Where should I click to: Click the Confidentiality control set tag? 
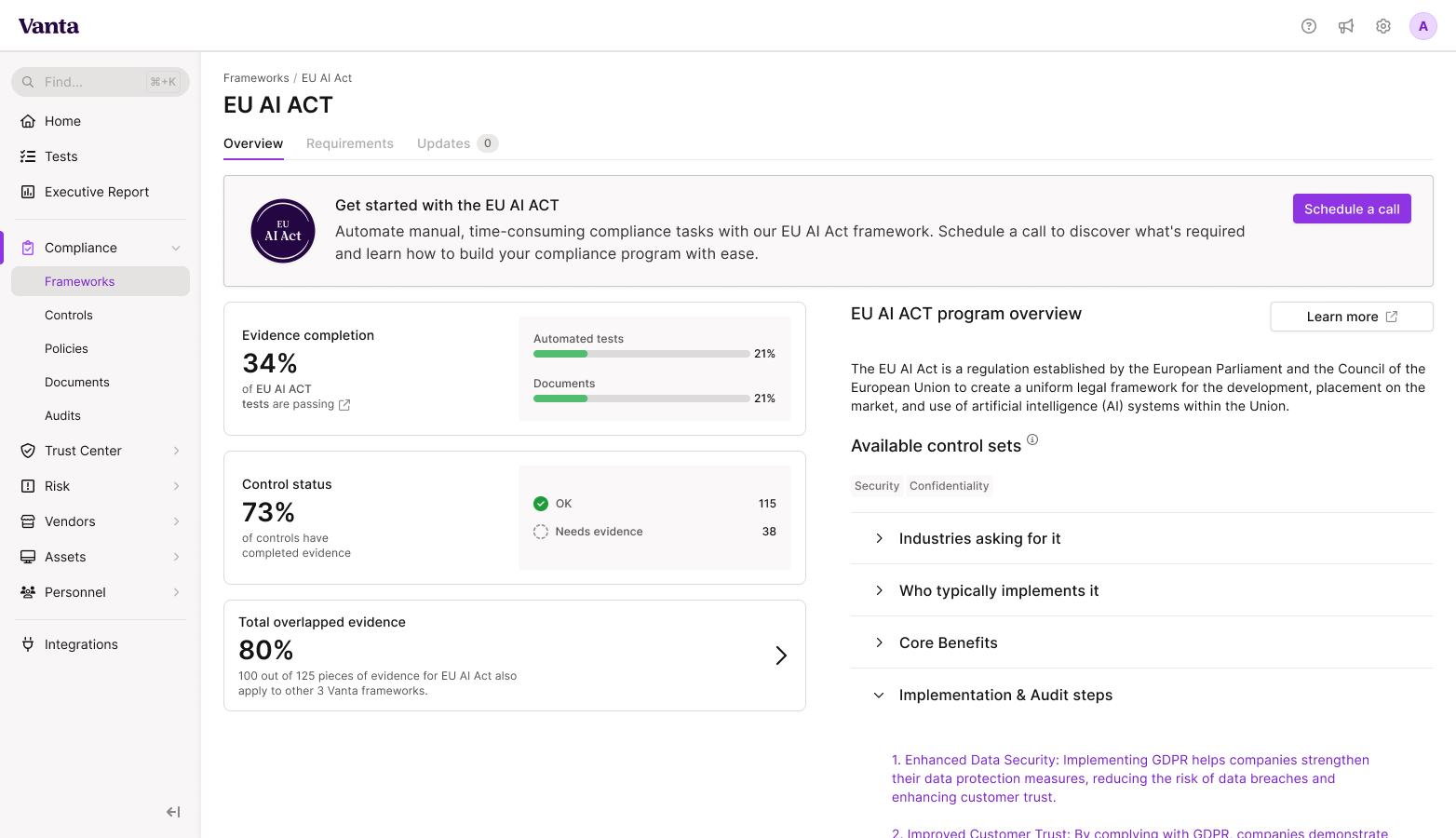tap(949, 486)
